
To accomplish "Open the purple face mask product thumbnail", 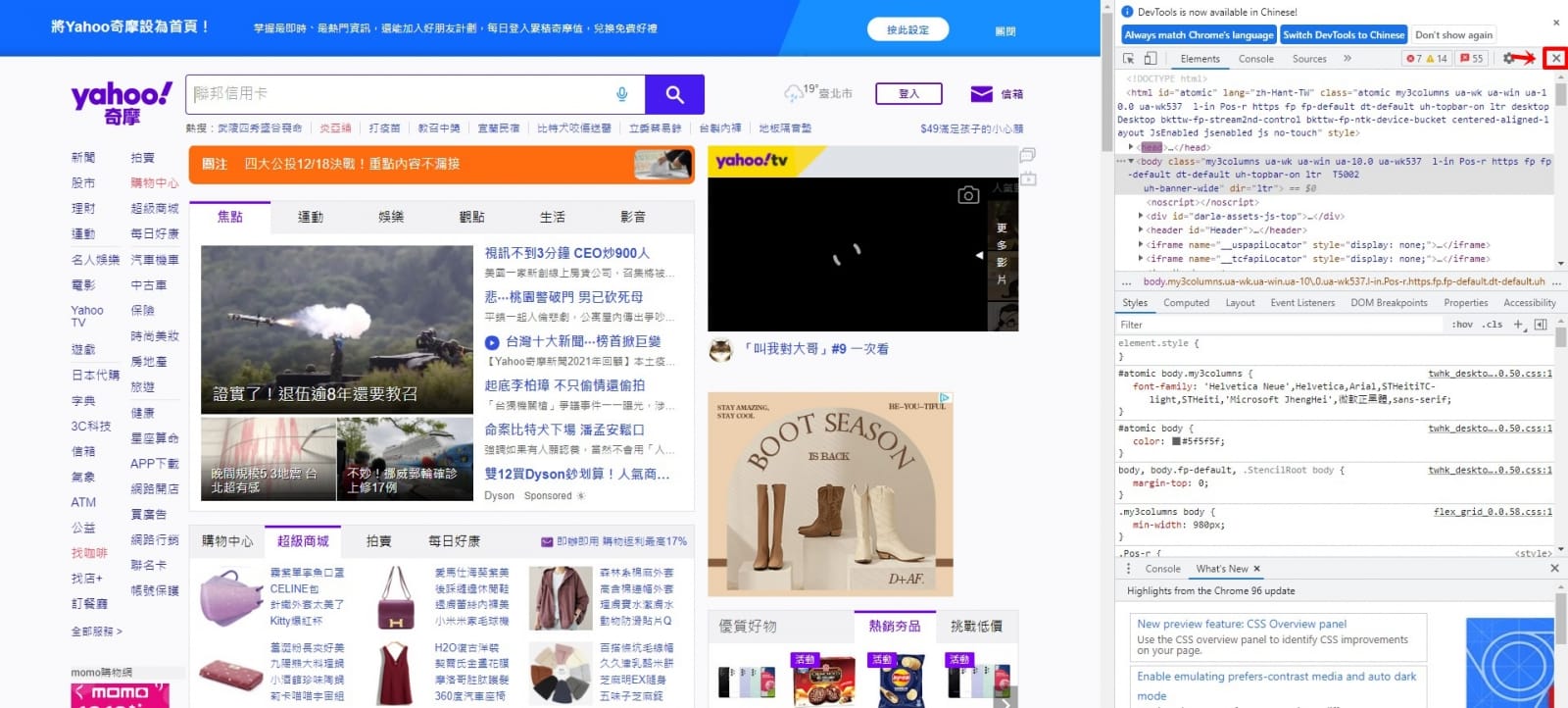I will tap(231, 597).
